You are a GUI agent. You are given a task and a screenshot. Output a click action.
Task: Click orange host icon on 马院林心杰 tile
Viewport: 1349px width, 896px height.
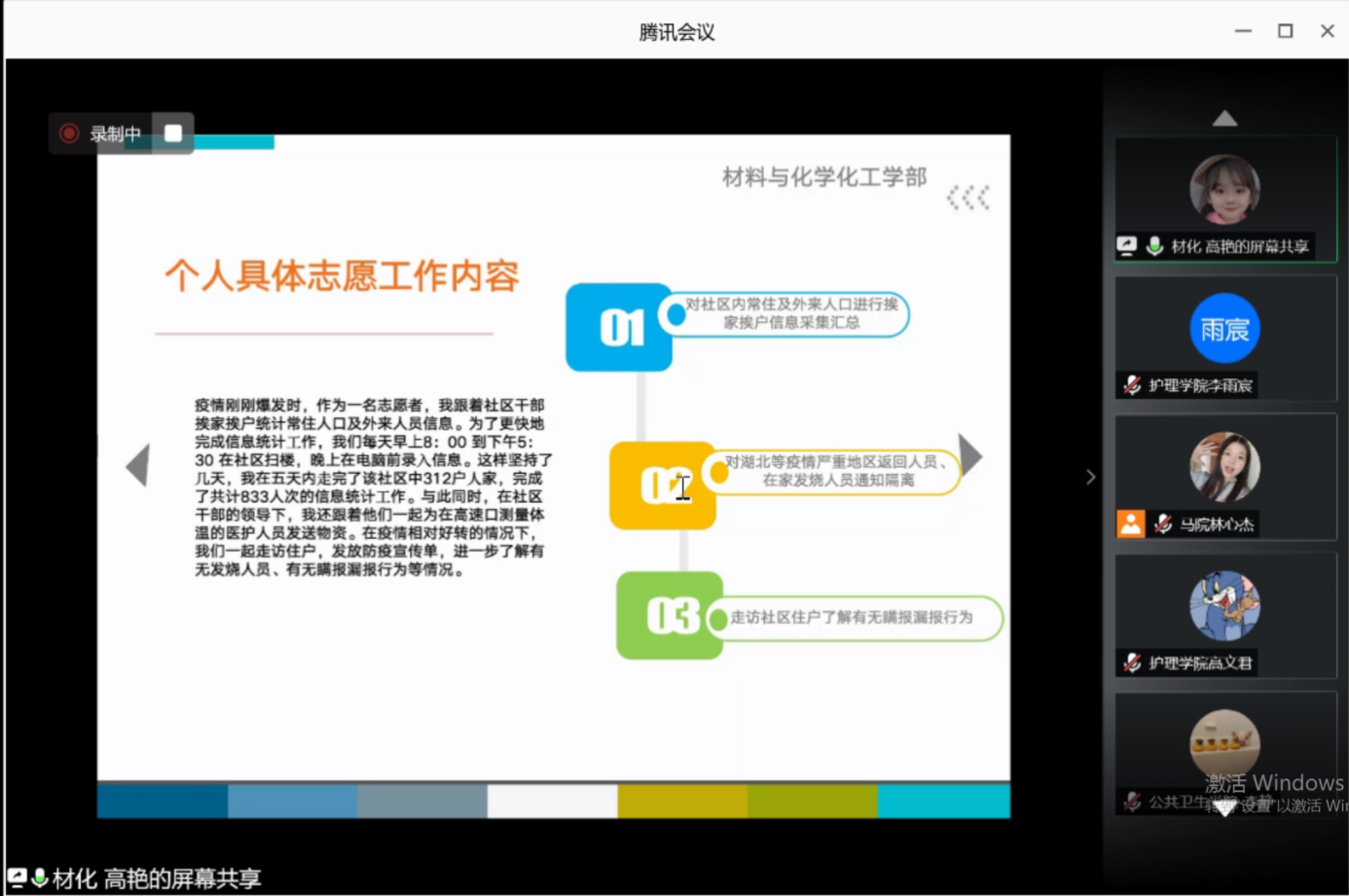click(1131, 524)
